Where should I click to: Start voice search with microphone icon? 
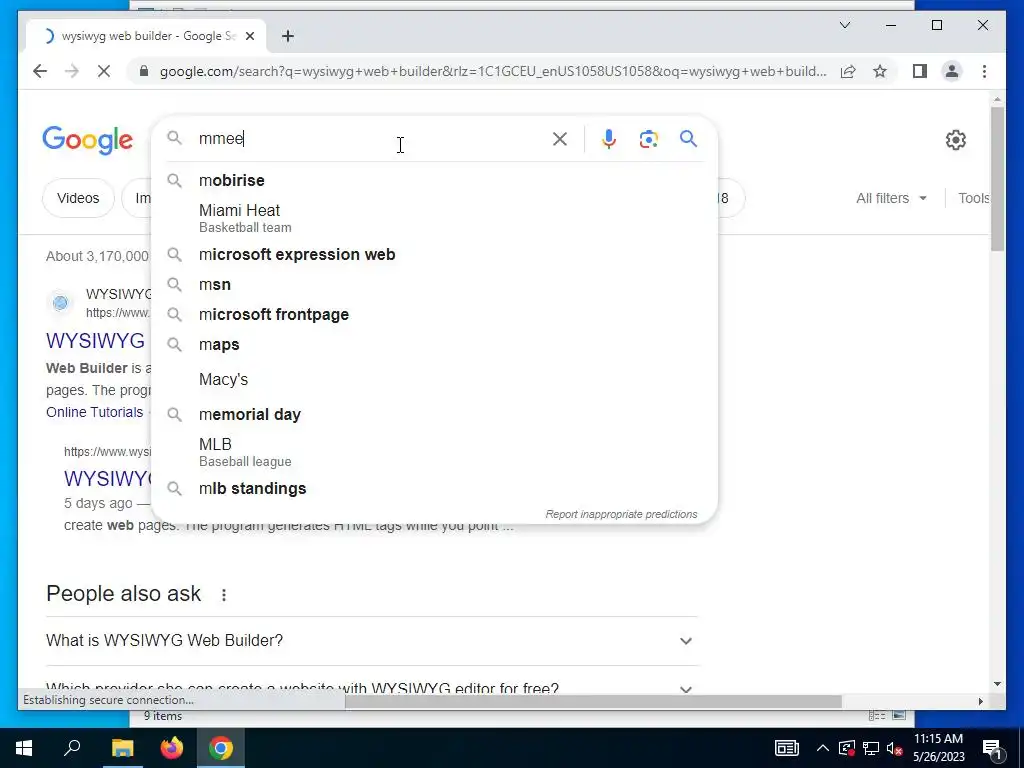pyautogui.click(x=609, y=138)
